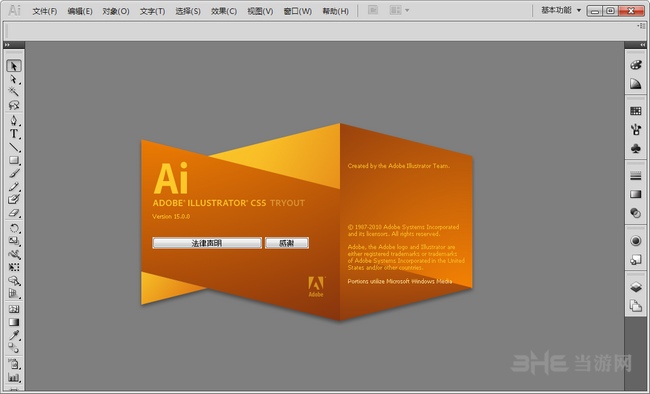Expand the 基本功能 workspace dropdown
Viewport: 650px width, 394px height.
pyautogui.click(x=561, y=10)
